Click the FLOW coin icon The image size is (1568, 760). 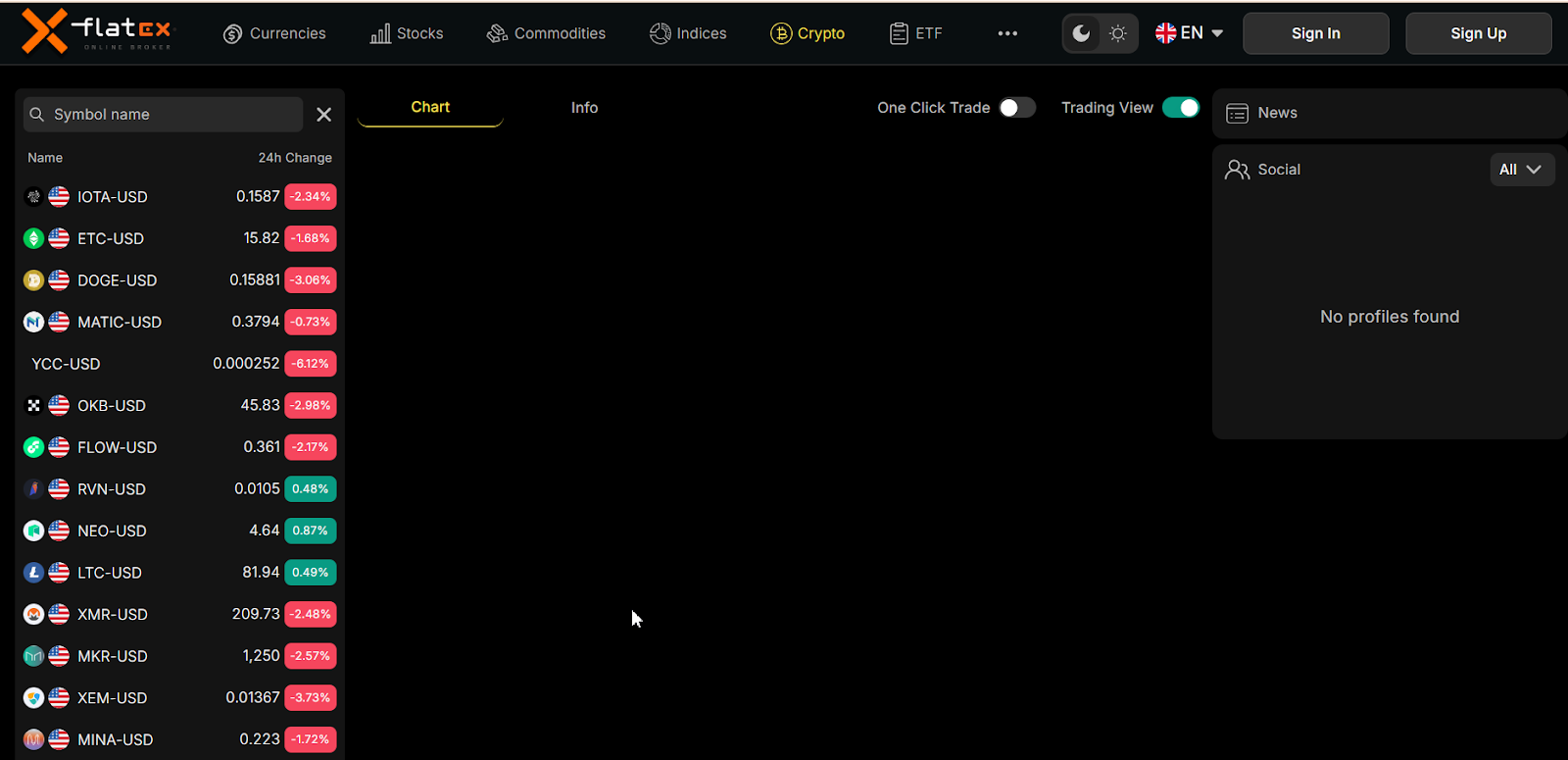pyautogui.click(x=33, y=447)
